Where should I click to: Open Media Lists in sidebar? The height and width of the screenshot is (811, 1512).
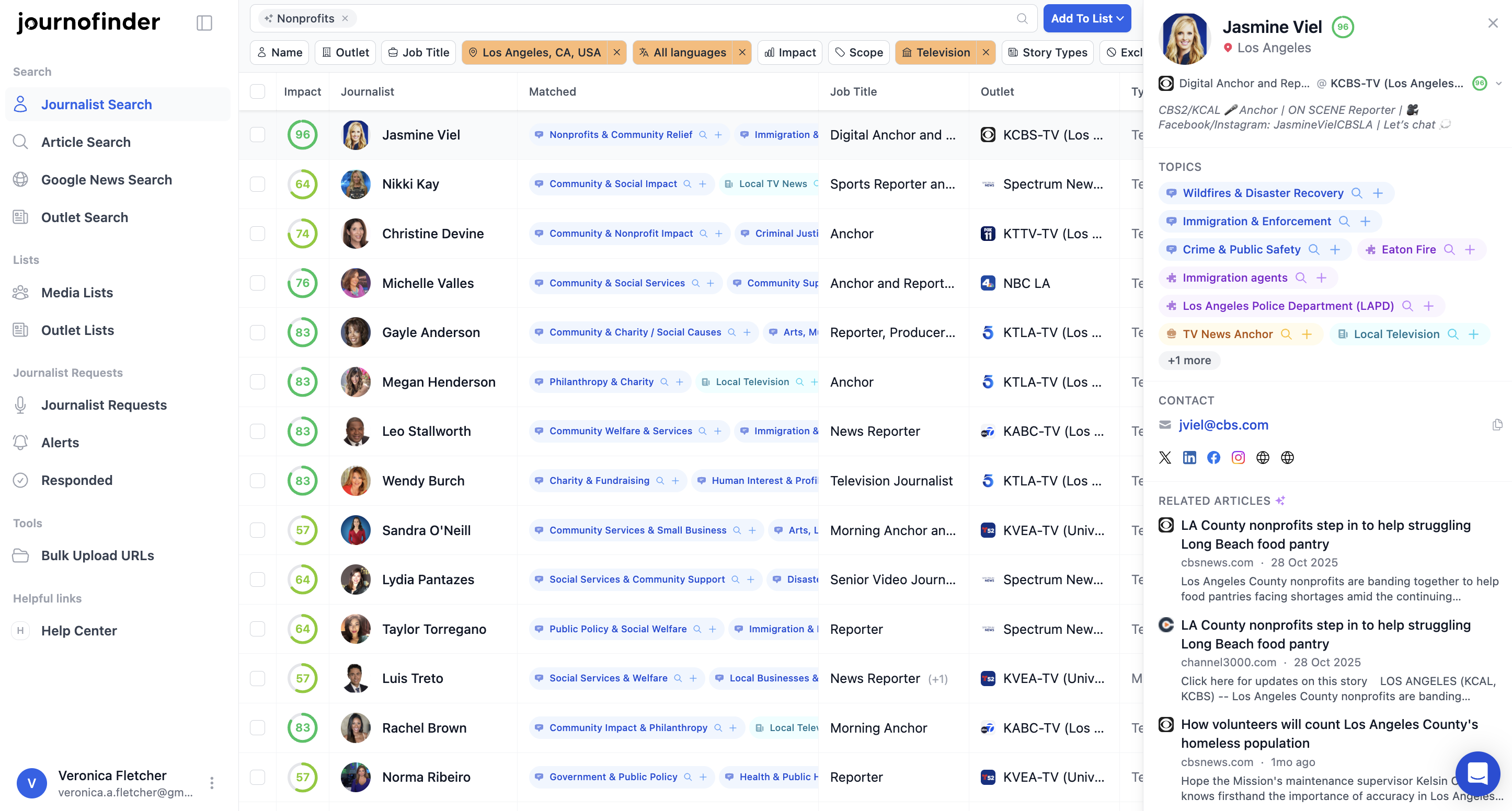pyautogui.click(x=77, y=292)
